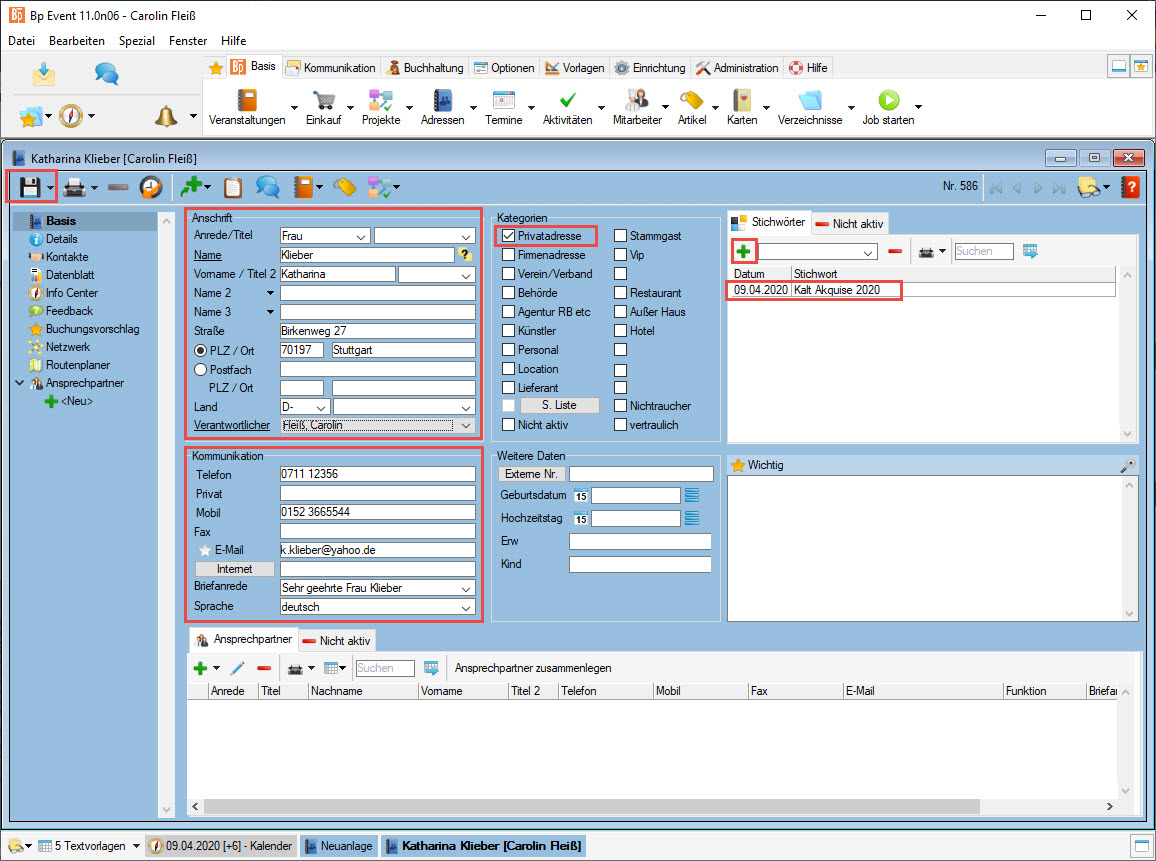Add a new Stichwort with green plus
This screenshot has width=1156, height=861.
(743, 251)
